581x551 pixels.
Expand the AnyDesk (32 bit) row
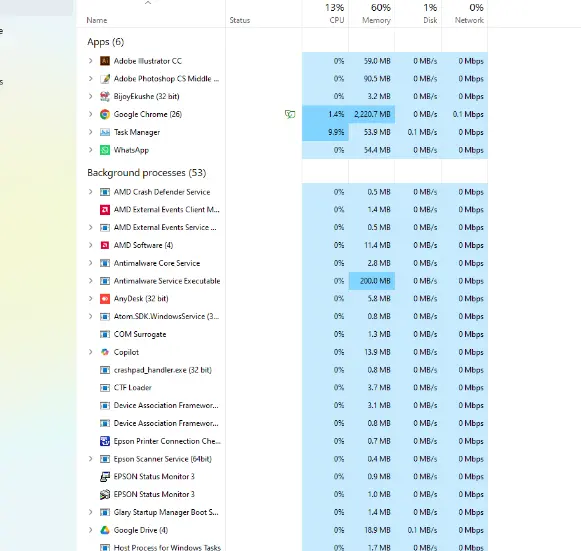pos(90,299)
